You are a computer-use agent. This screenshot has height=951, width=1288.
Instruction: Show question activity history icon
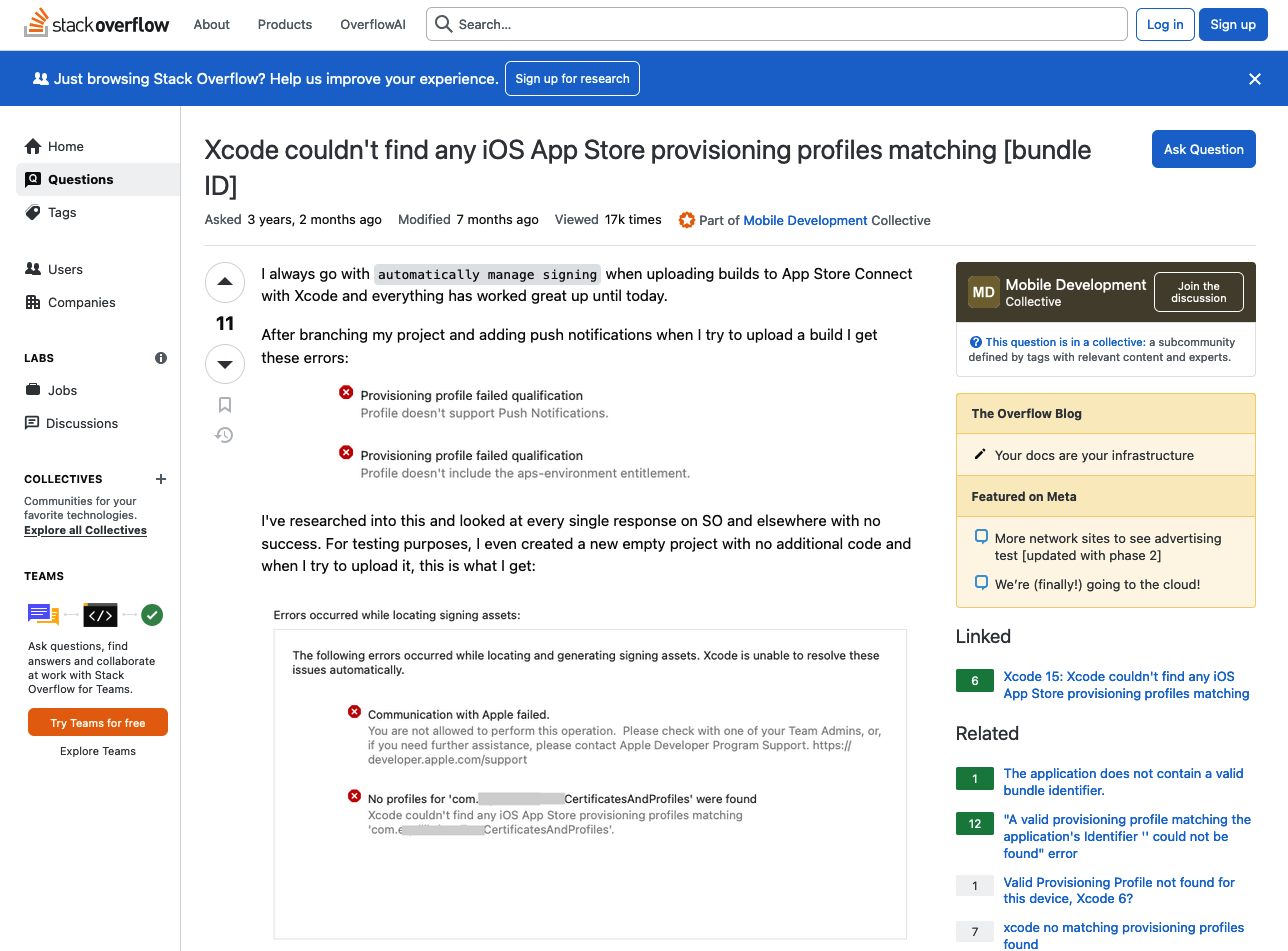(225, 435)
